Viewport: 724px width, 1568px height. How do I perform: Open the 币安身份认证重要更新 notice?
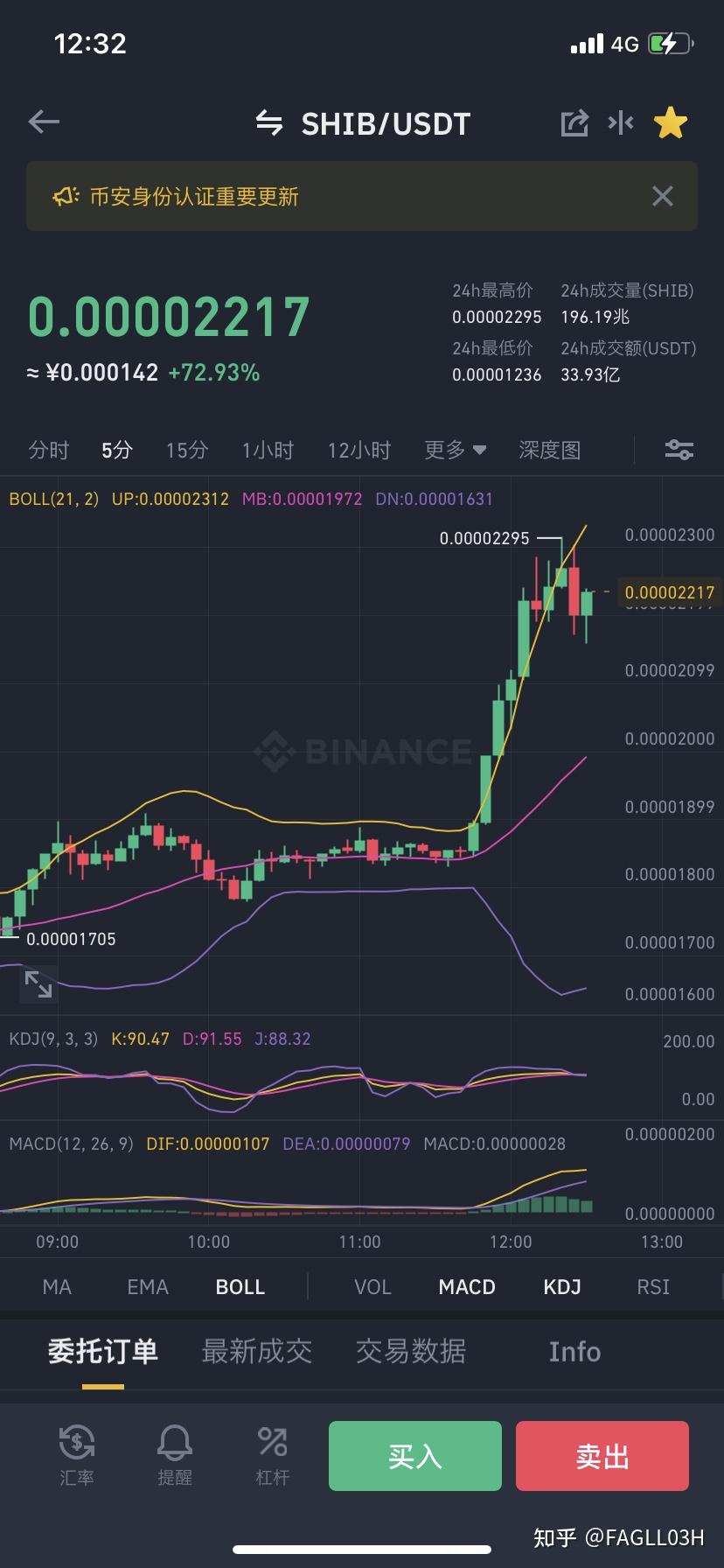click(194, 196)
